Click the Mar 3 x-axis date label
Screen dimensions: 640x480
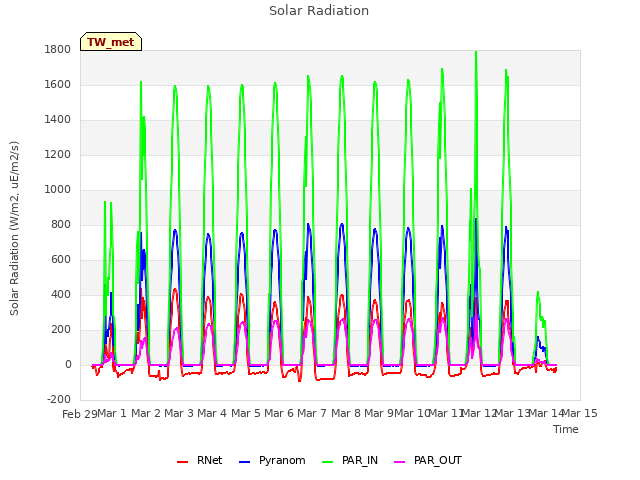click(179, 413)
